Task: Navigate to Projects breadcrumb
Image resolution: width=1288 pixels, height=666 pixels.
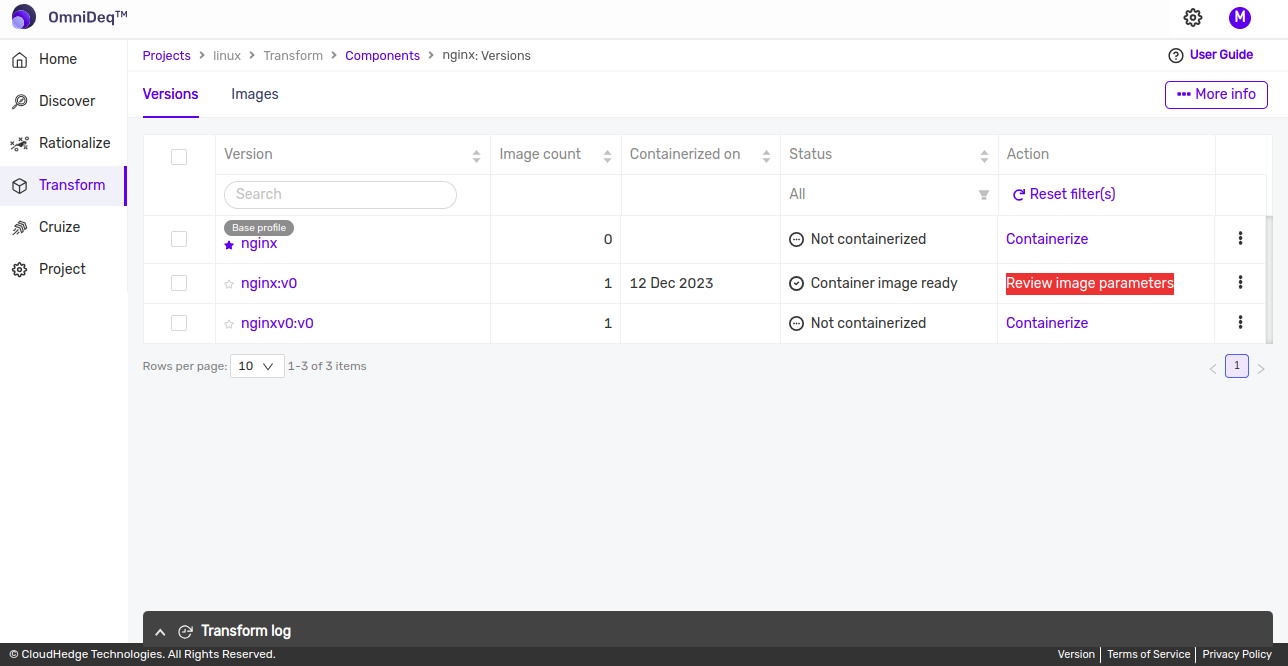Action: click(x=167, y=56)
